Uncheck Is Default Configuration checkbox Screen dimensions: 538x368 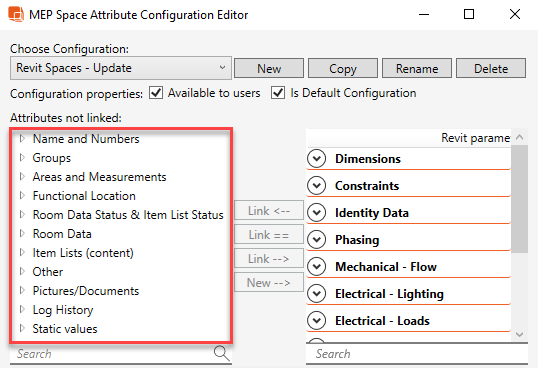[278, 93]
